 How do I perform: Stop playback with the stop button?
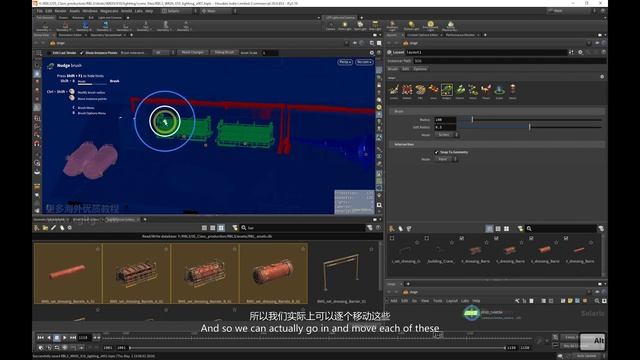(57, 338)
